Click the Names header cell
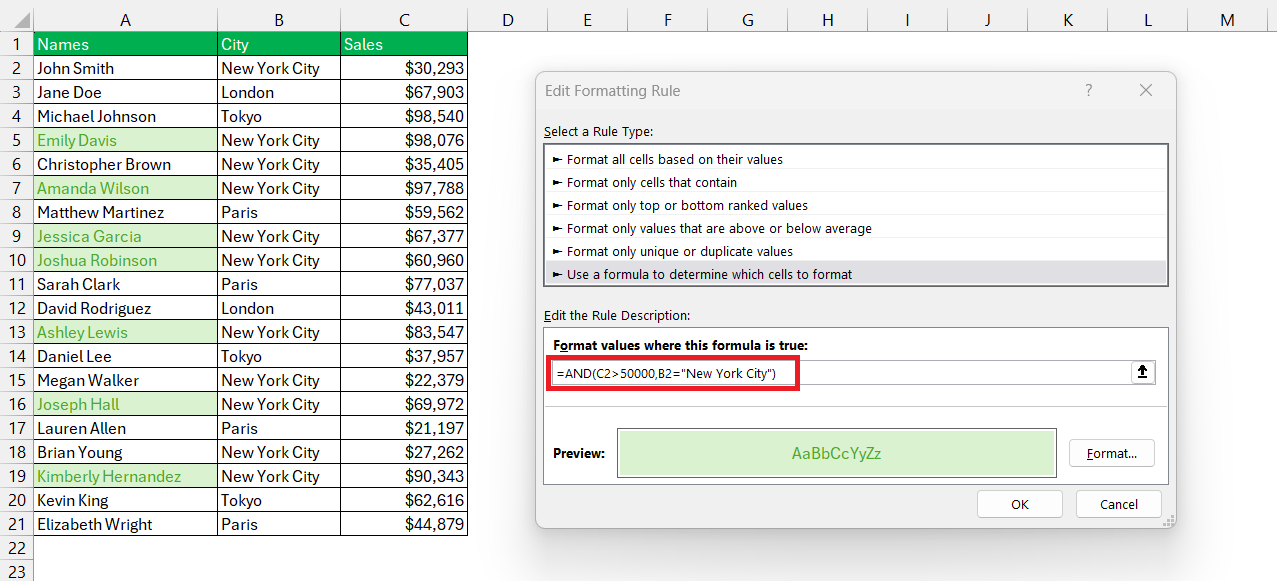This screenshot has height=581, width=1277. tap(125, 44)
